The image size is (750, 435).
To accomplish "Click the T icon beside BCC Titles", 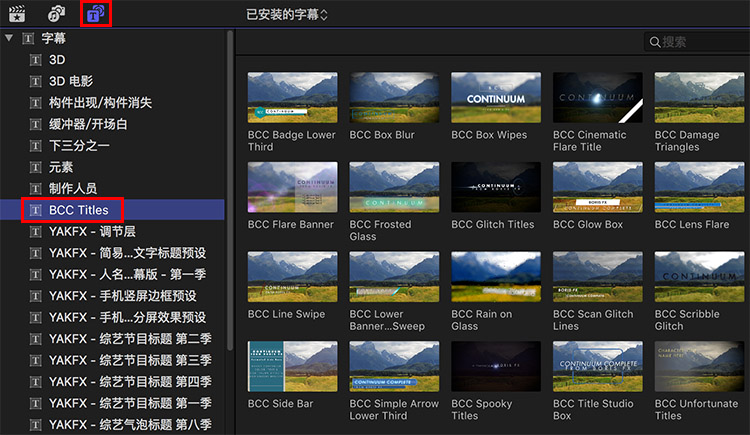I will point(35,210).
